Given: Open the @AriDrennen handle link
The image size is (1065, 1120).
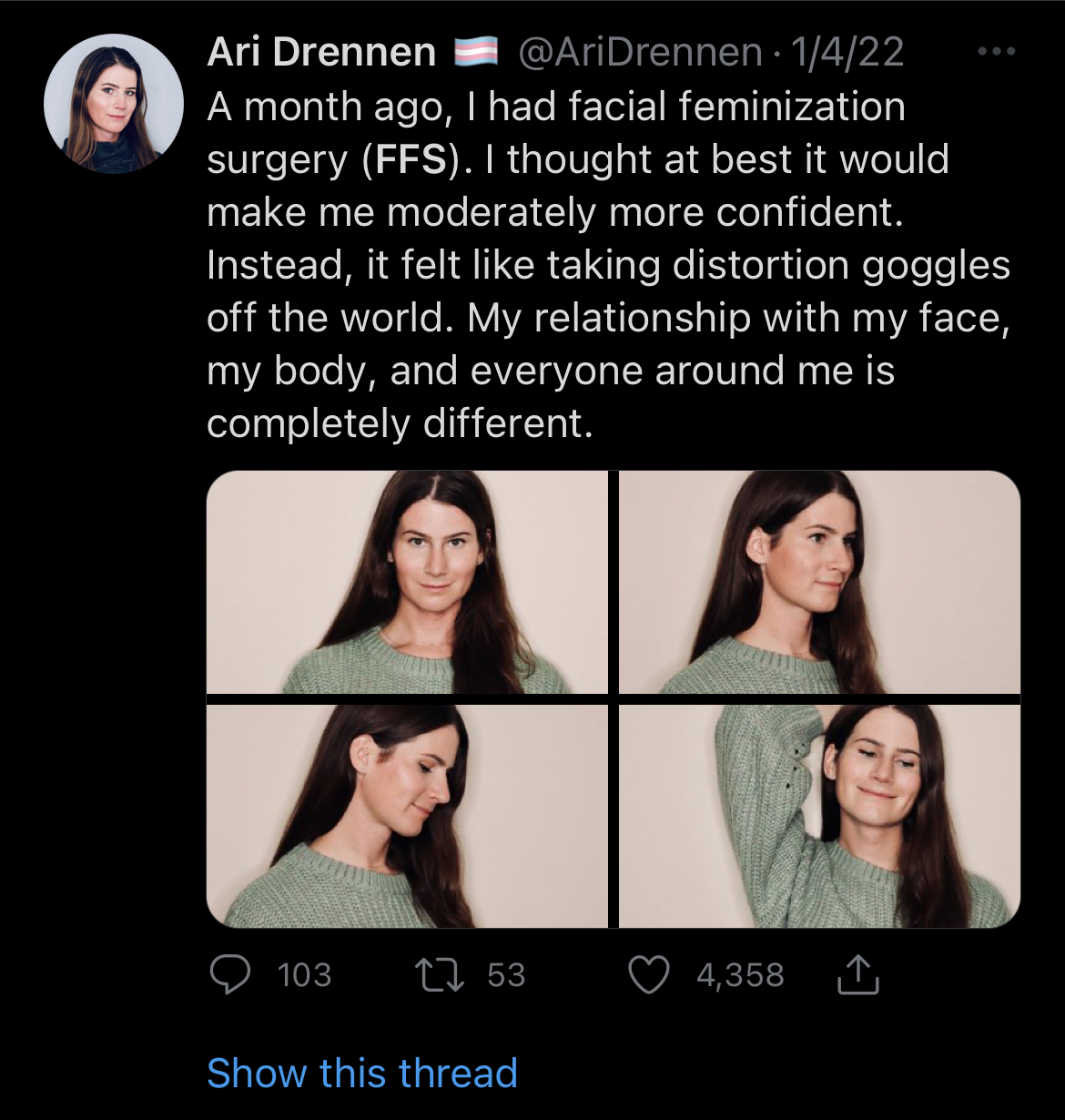Looking at the screenshot, I should pyautogui.click(x=639, y=52).
